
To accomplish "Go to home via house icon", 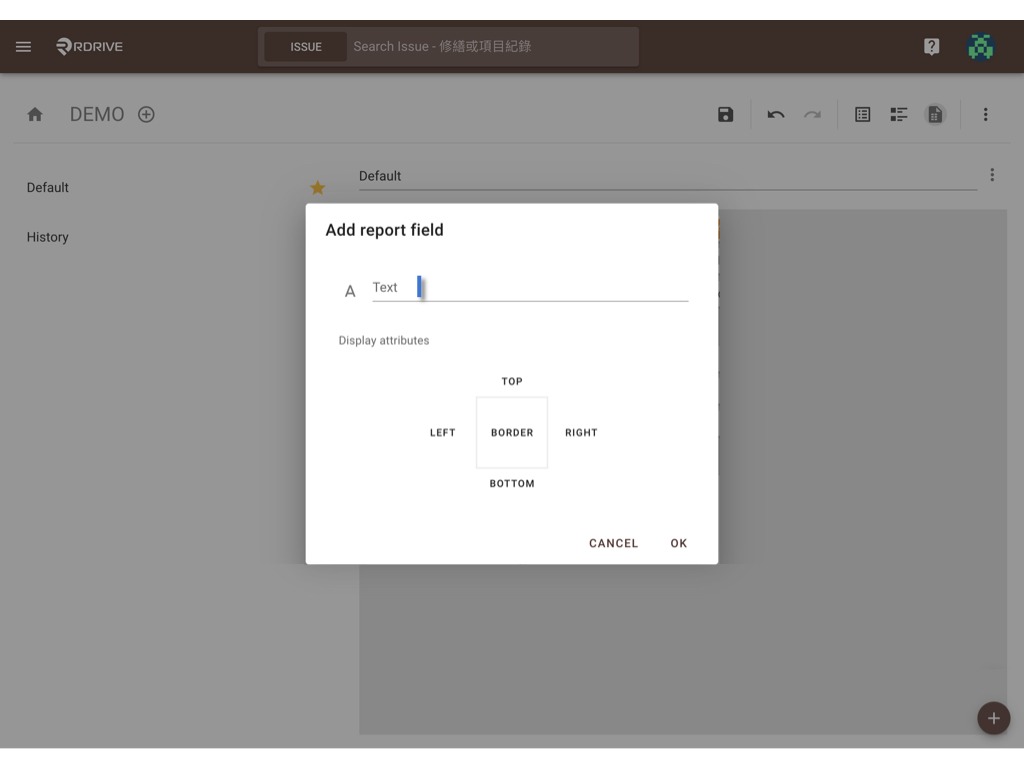I will point(35,115).
